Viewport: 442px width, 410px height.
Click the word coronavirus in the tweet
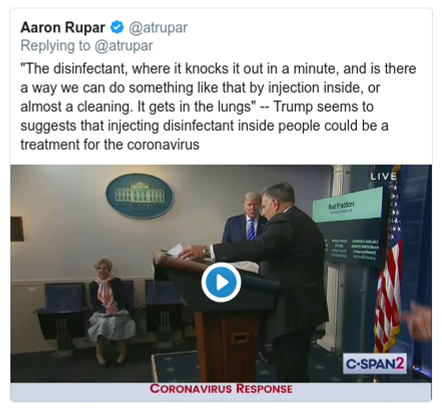tap(163, 145)
